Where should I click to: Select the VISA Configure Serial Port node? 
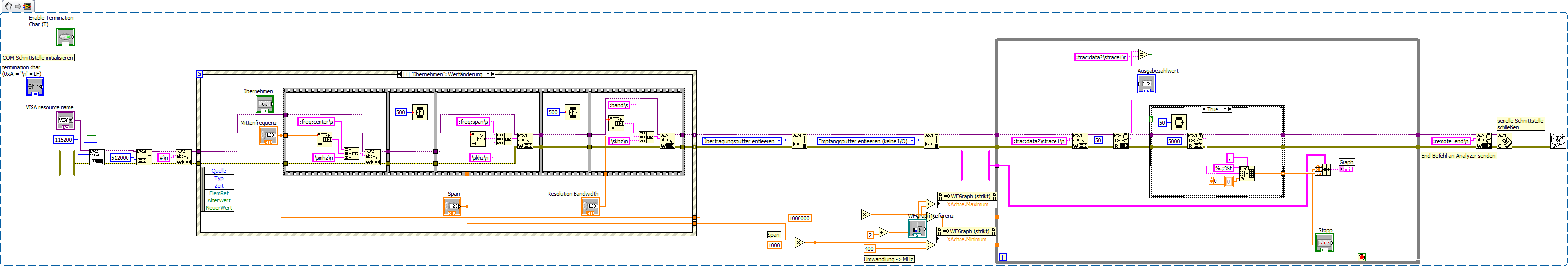pyautogui.click(x=97, y=157)
